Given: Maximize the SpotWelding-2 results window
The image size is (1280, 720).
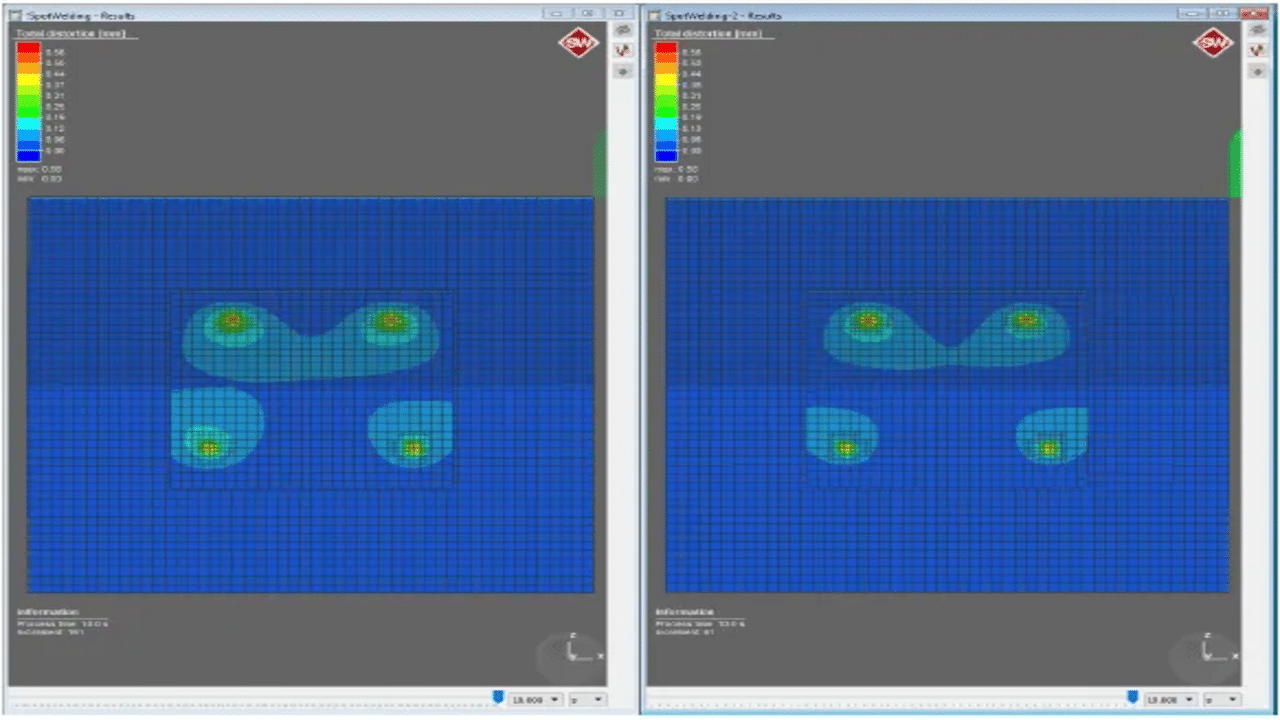Looking at the screenshot, I should pos(1222,14).
